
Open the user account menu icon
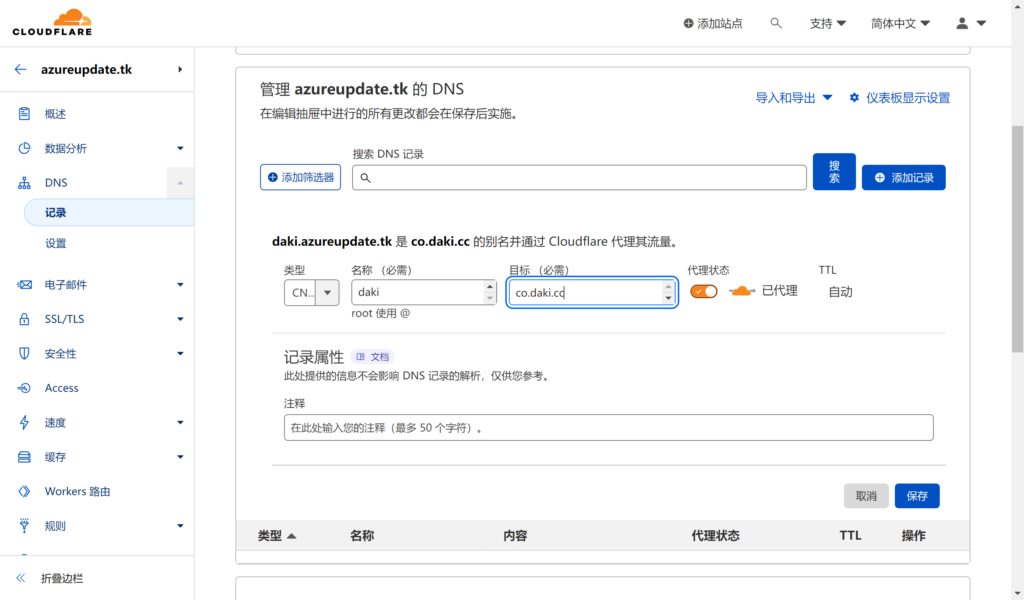(x=962, y=23)
